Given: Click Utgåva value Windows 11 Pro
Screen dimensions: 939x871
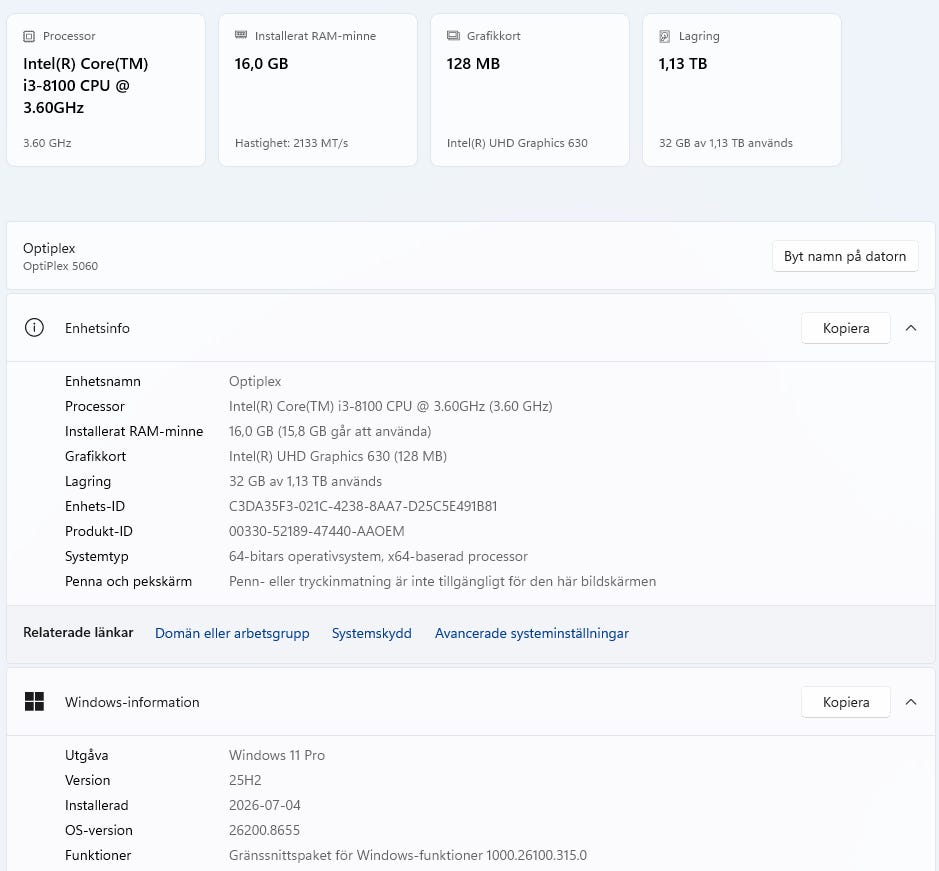Looking at the screenshot, I should (277, 755).
